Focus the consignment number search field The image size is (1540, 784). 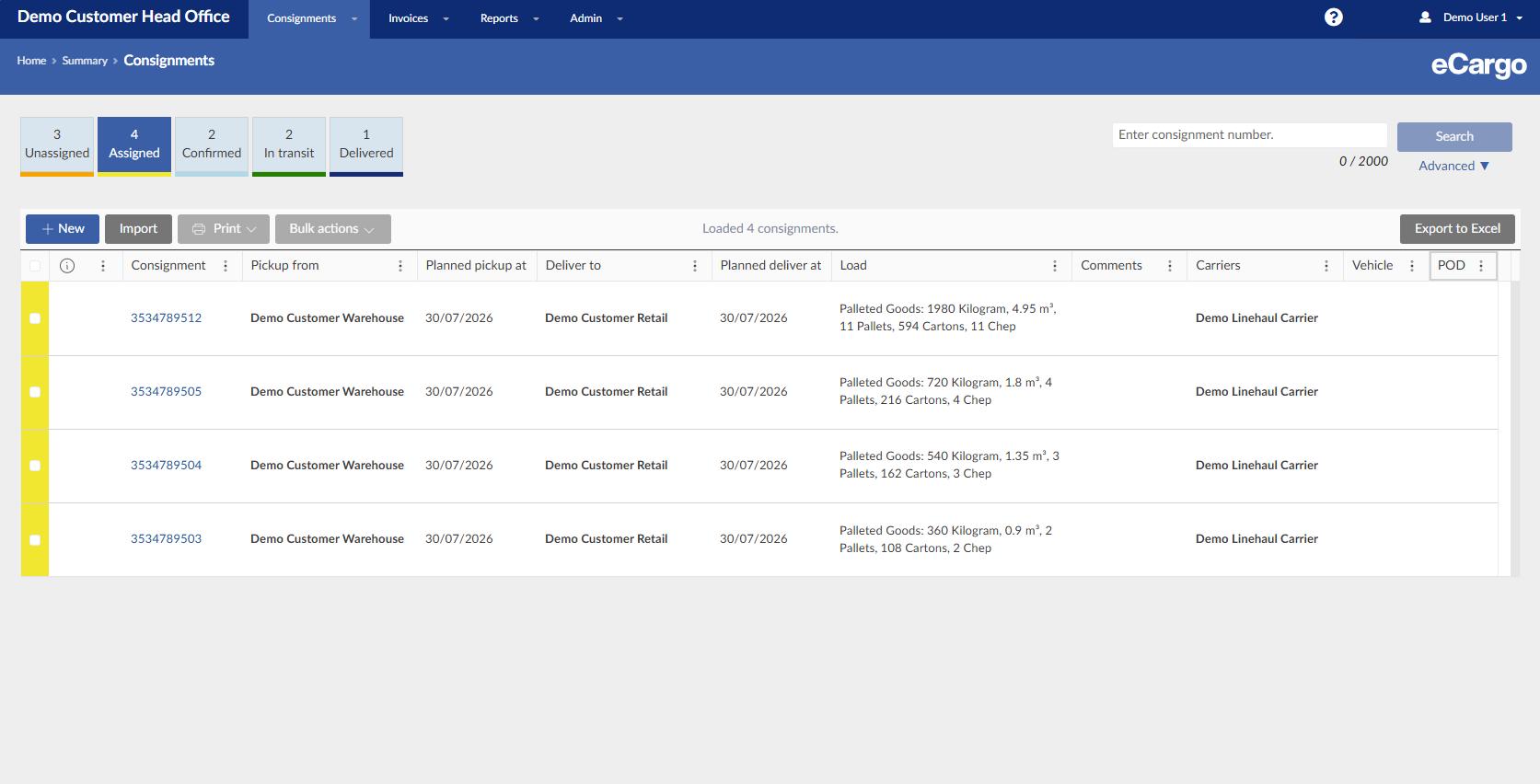(1249, 135)
